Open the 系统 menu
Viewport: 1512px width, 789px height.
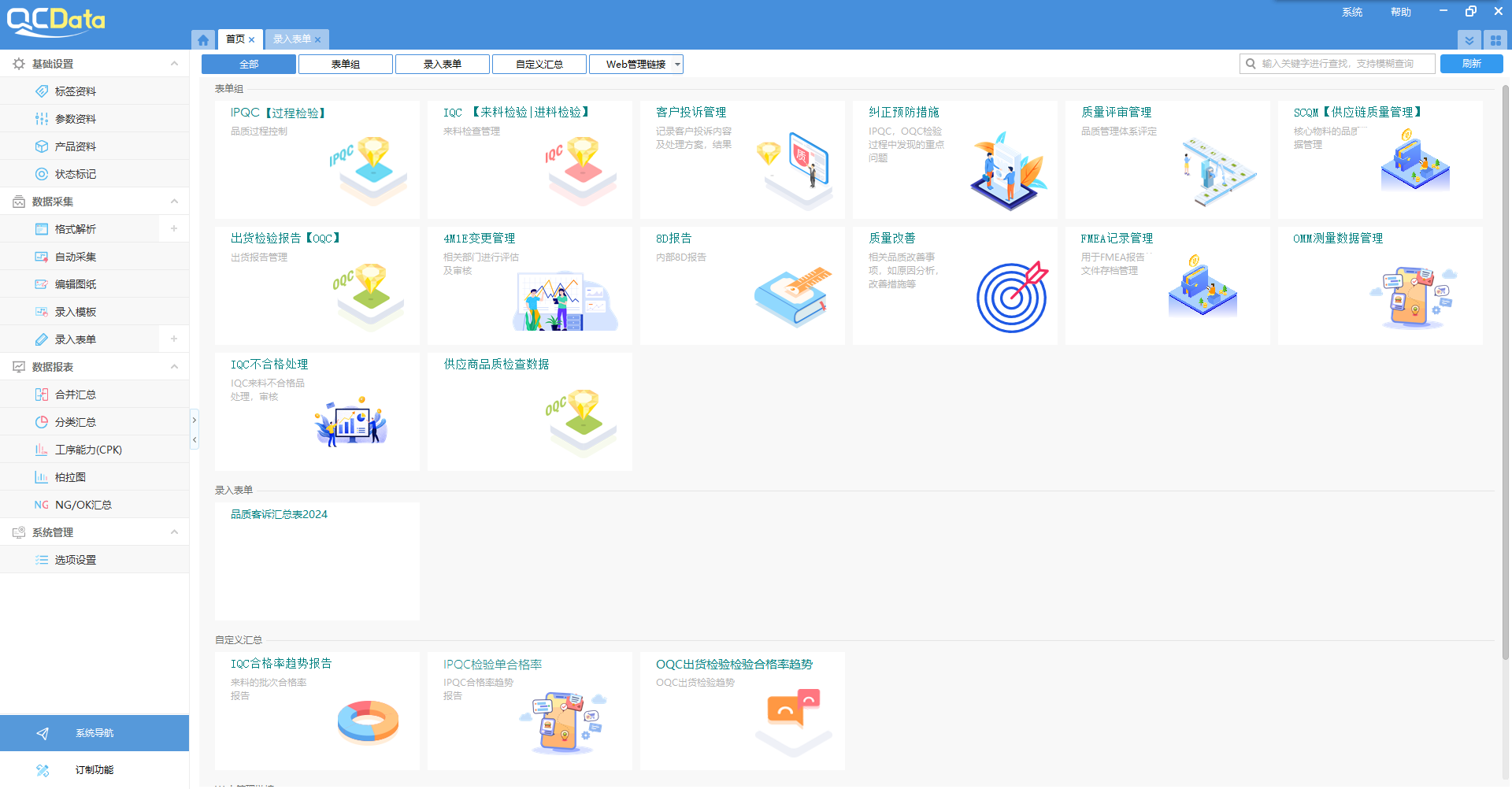pyautogui.click(x=1352, y=12)
